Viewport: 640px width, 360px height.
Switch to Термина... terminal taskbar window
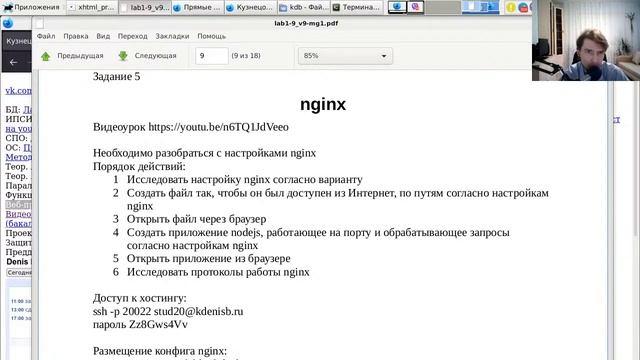click(x=356, y=7)
